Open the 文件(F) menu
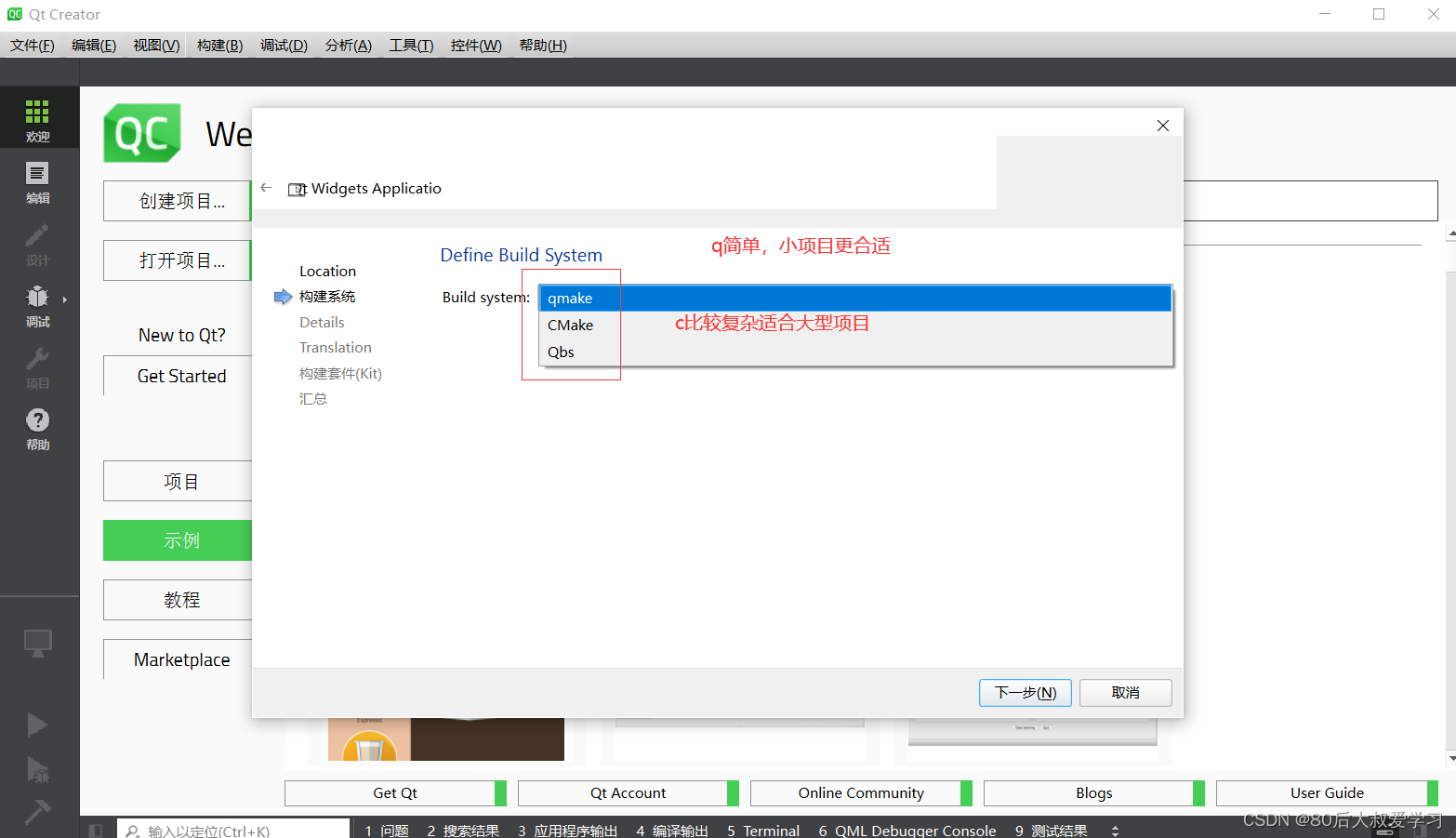The height and width of the screenshot is (838, 1456). click(33, 46)
